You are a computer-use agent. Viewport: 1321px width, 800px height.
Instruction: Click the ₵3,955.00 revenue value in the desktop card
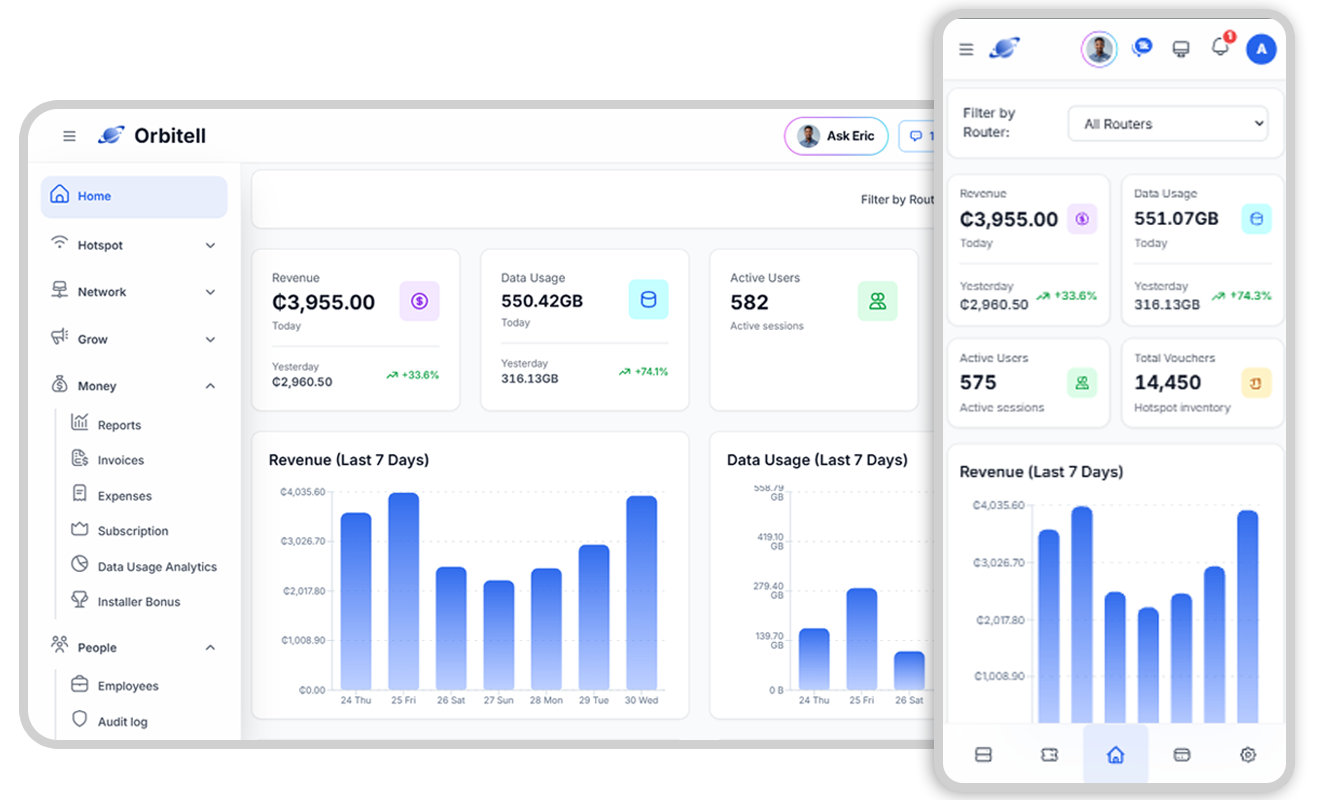[323, 302]
